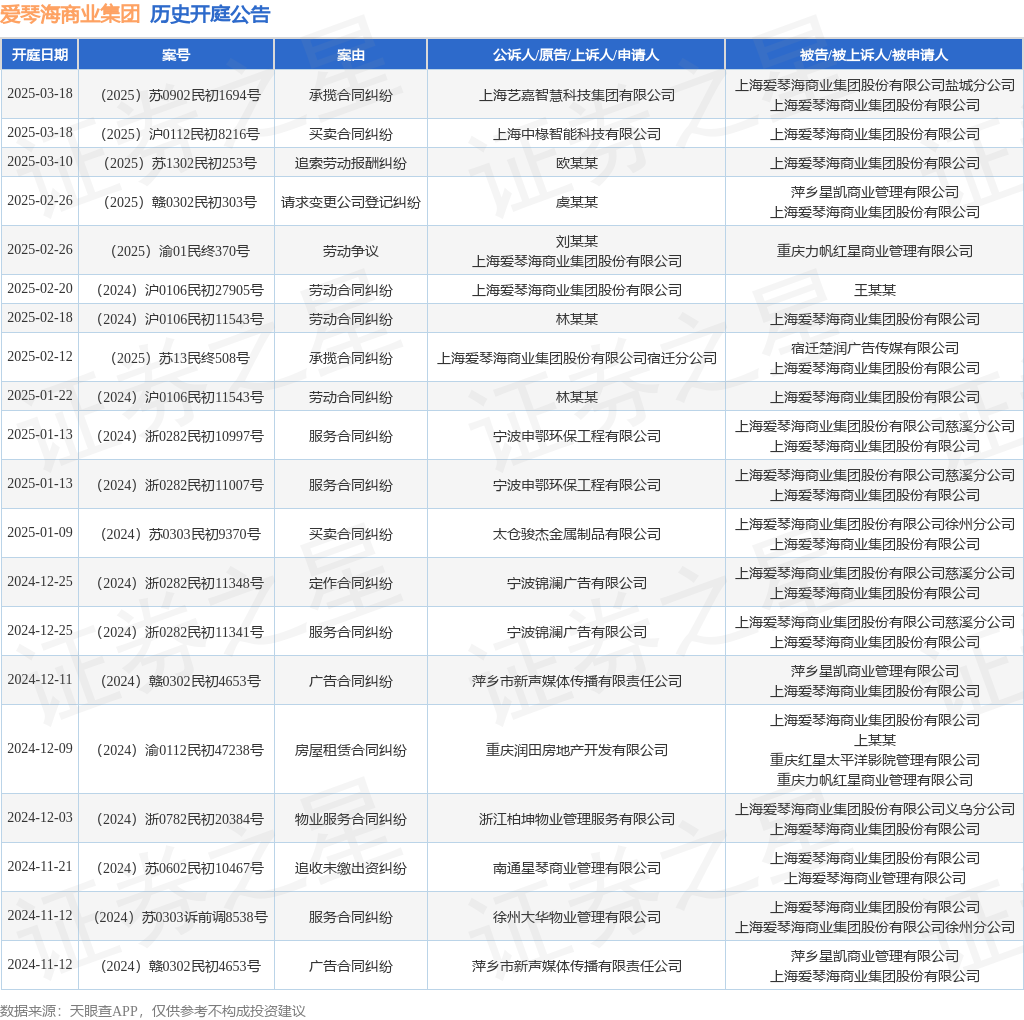Click date cell 2025-03-10

tap(40, 161)
